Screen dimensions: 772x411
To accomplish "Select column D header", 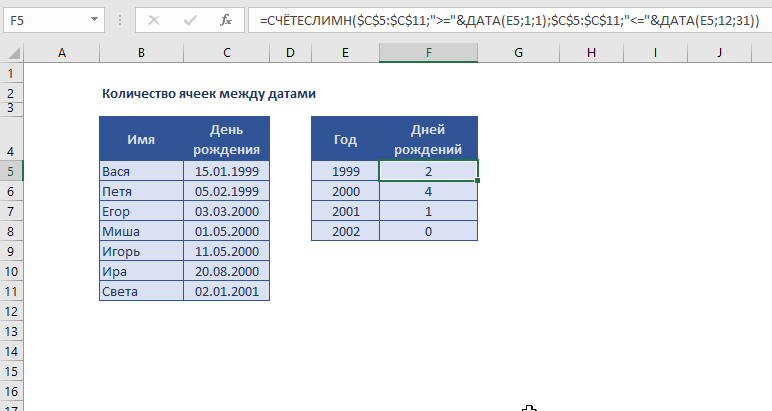I will (290, 53).
